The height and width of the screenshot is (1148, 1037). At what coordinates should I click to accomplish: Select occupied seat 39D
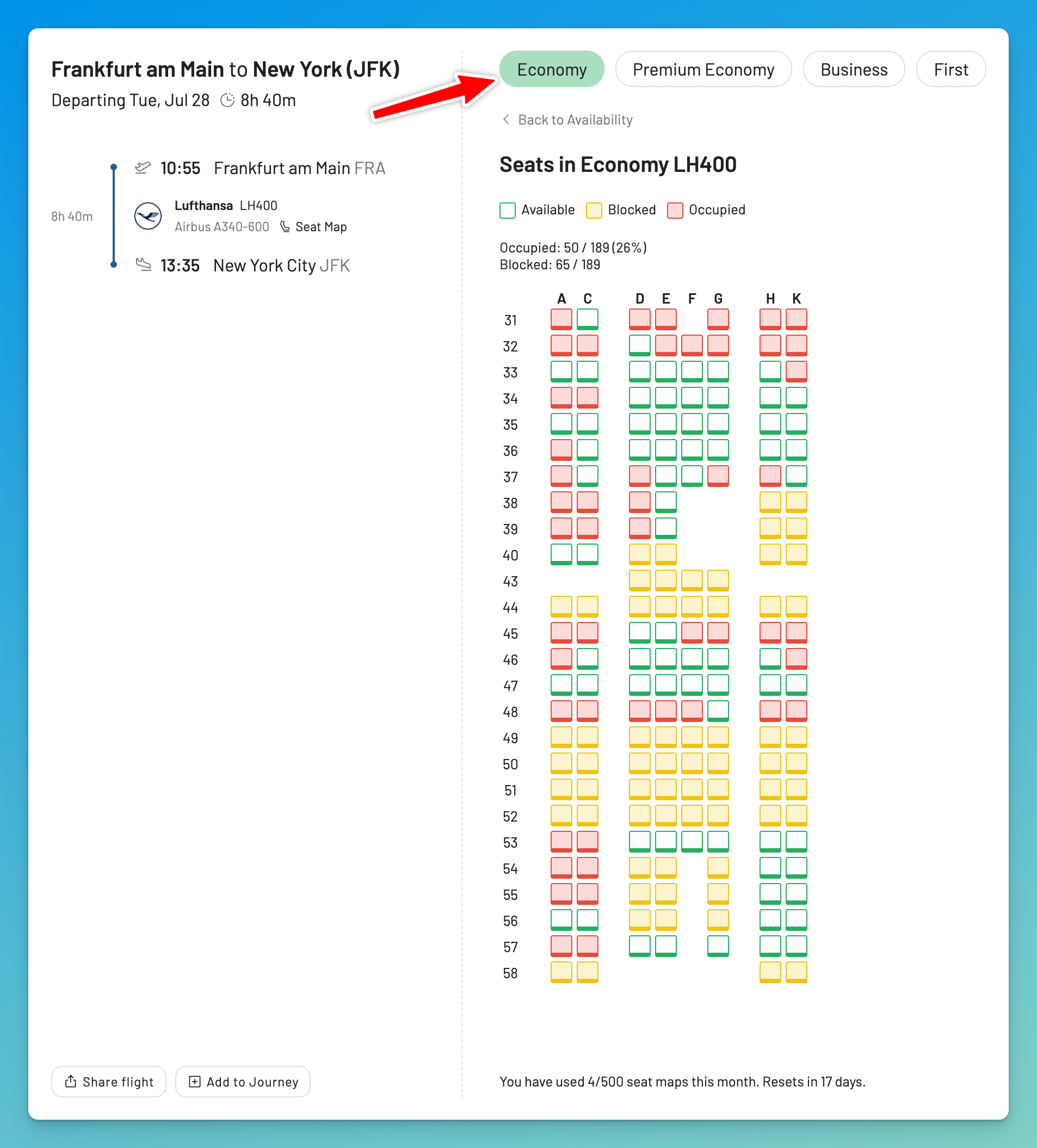(x=639, y=528)
